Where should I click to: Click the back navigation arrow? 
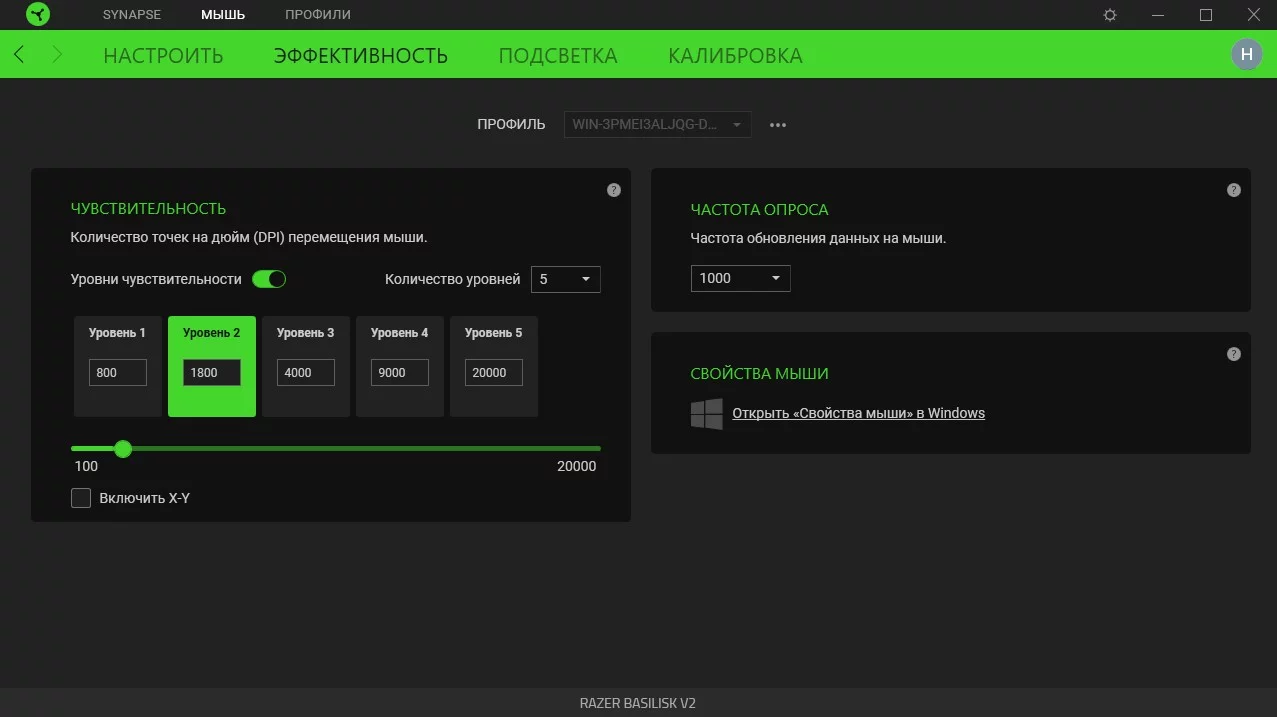point(20,55)
